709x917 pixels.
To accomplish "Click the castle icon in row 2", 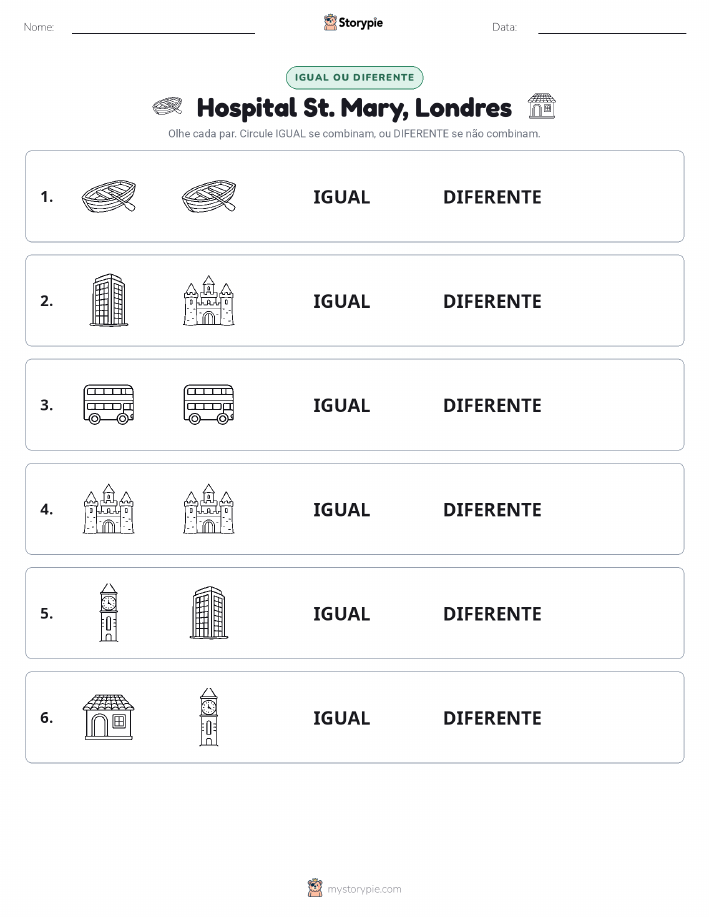I will (209, 301).
